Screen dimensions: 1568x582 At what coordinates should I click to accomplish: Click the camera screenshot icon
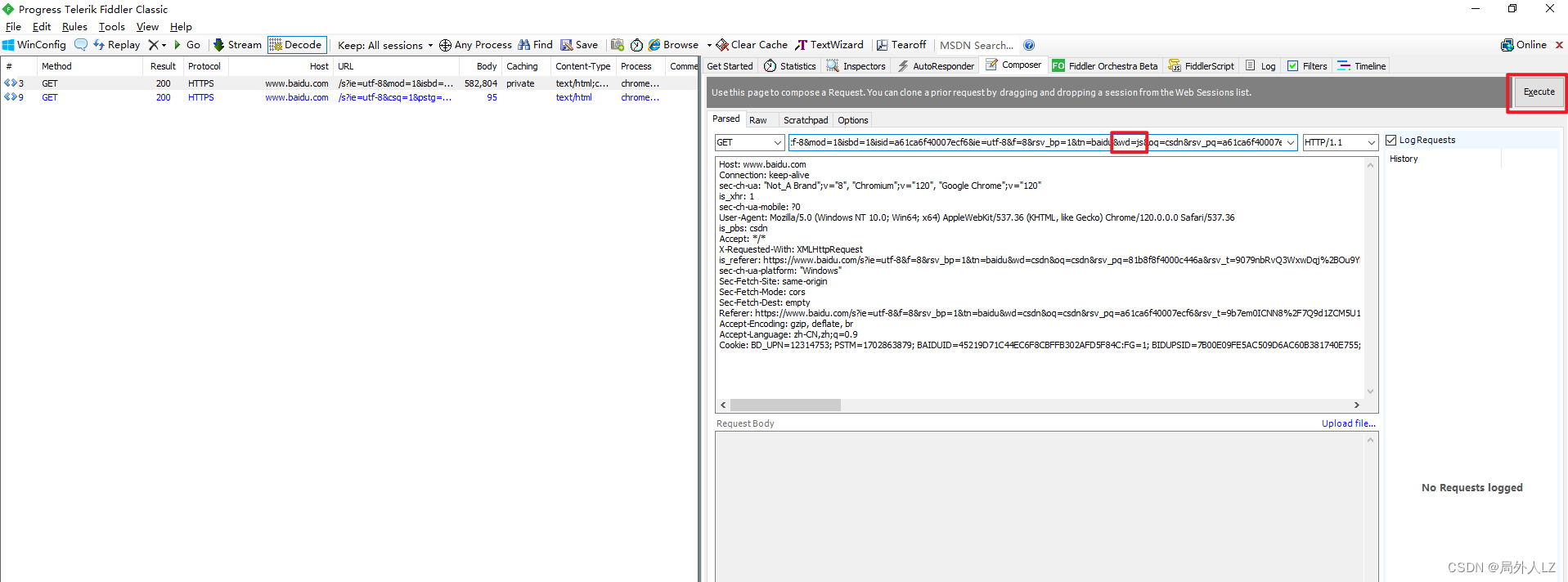pyautogui.click(x=618, y=45)
